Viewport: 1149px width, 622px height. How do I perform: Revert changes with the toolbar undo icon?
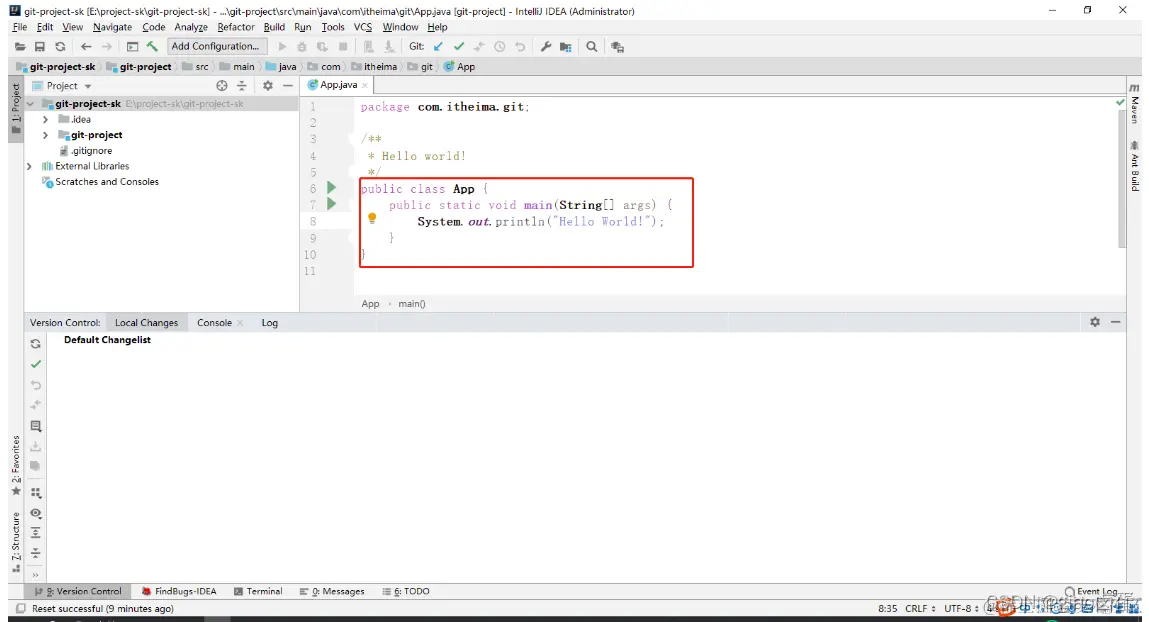(520, 46)
